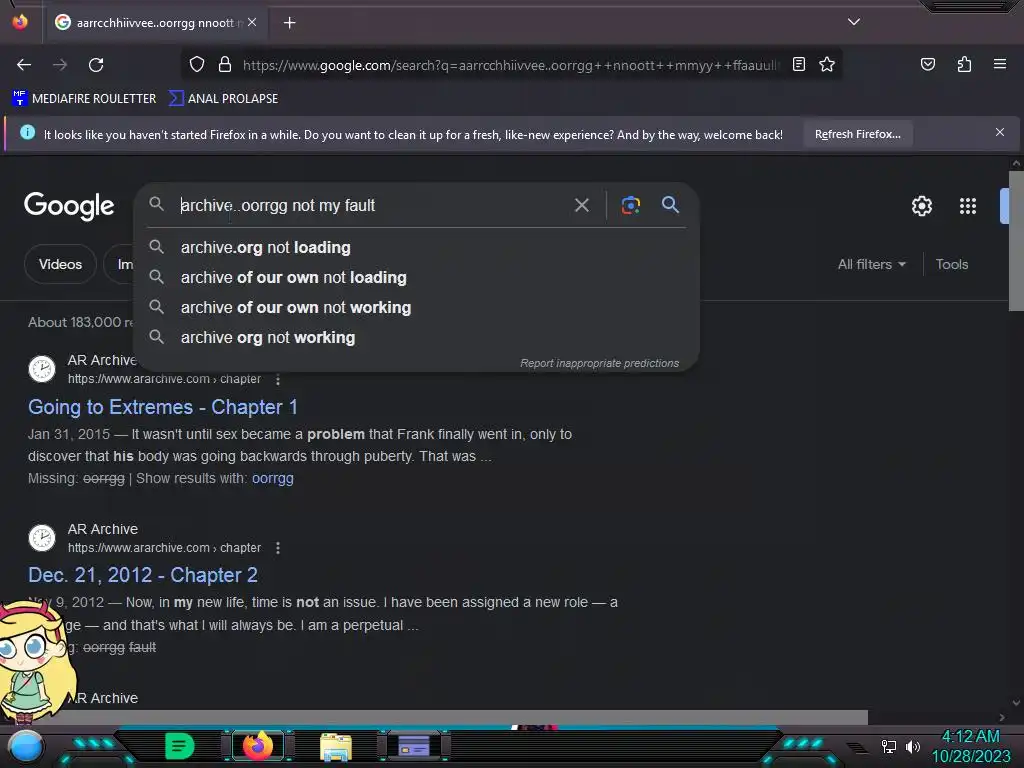Choose suggestion archive of our own not loading
The width and height of the screenshot is (1024, 768).
coord(417,278)
